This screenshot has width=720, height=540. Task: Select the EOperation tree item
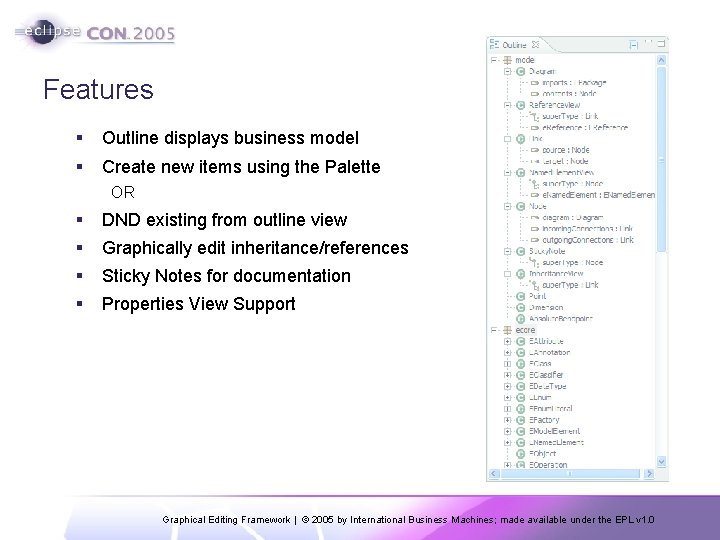click(x=542, y=465)
